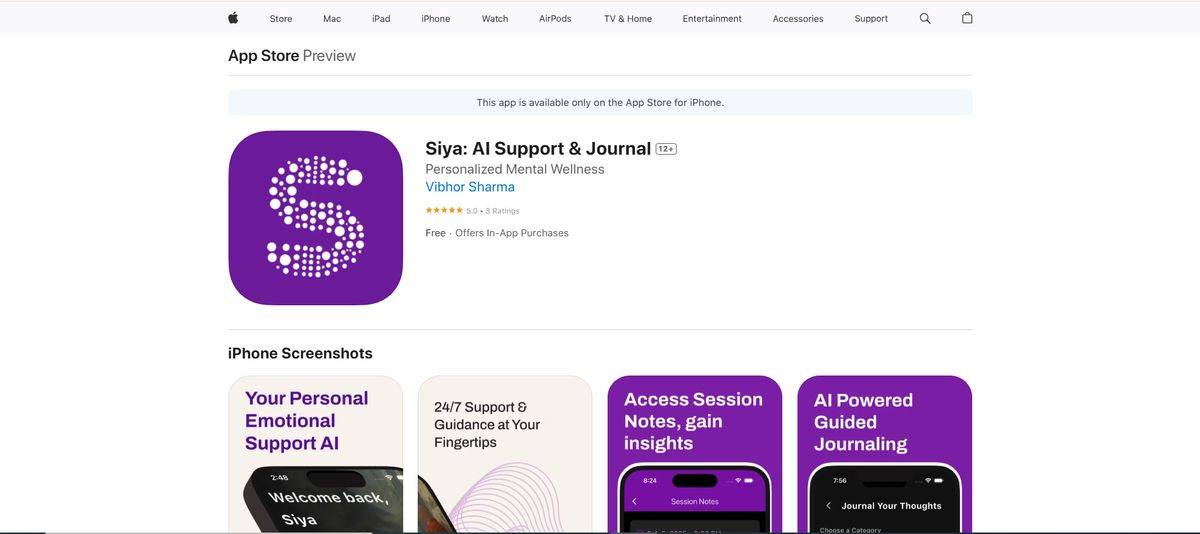Open the Your Personal Emotional Support AI screenshot
The image size is (1200, 534).
tap(315, 455)
